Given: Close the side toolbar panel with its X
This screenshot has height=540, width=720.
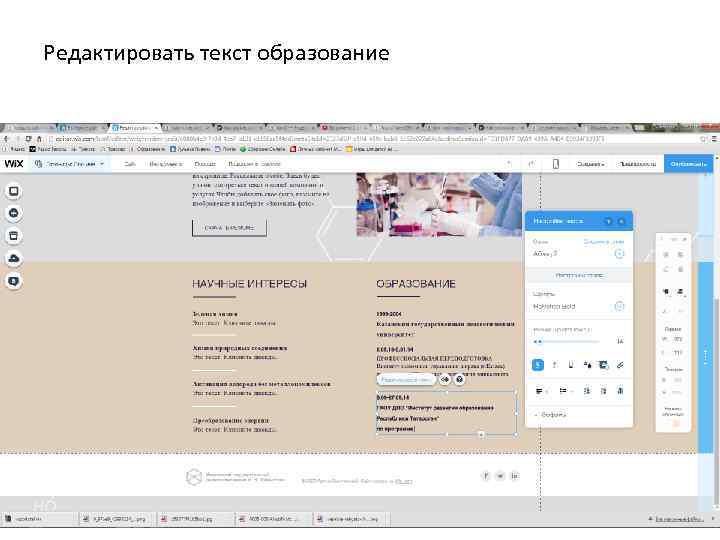Looking at the screenshot, I should tap(684, 239).
